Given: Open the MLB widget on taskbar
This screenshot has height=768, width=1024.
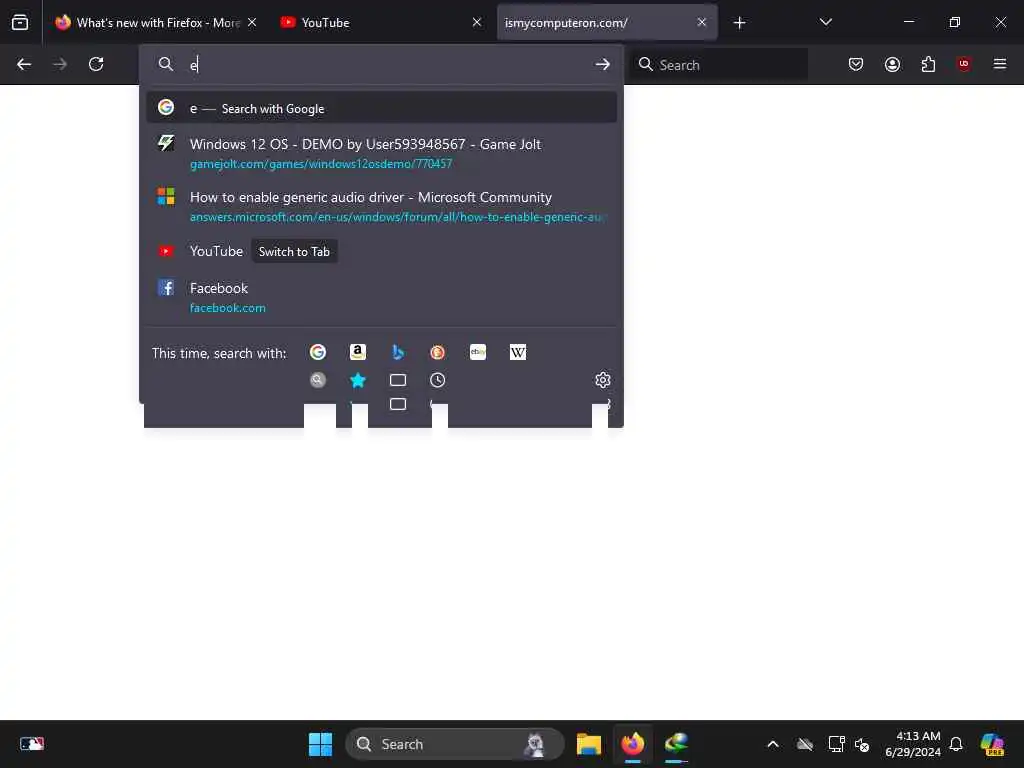Looking at the screenshot, I should pos(32,744).
